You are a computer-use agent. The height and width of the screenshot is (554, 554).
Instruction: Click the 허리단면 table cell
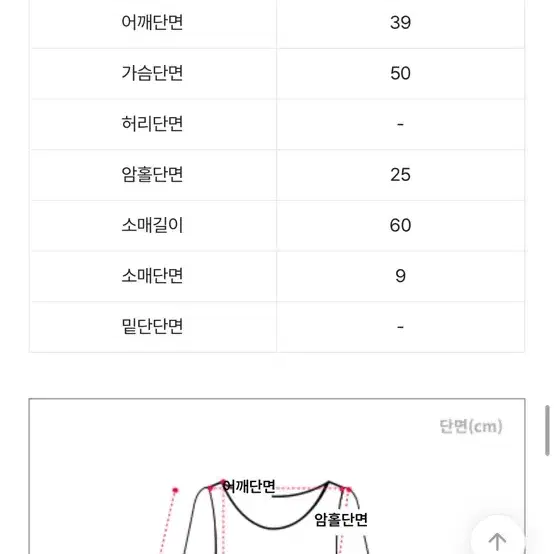click(152, 124)
